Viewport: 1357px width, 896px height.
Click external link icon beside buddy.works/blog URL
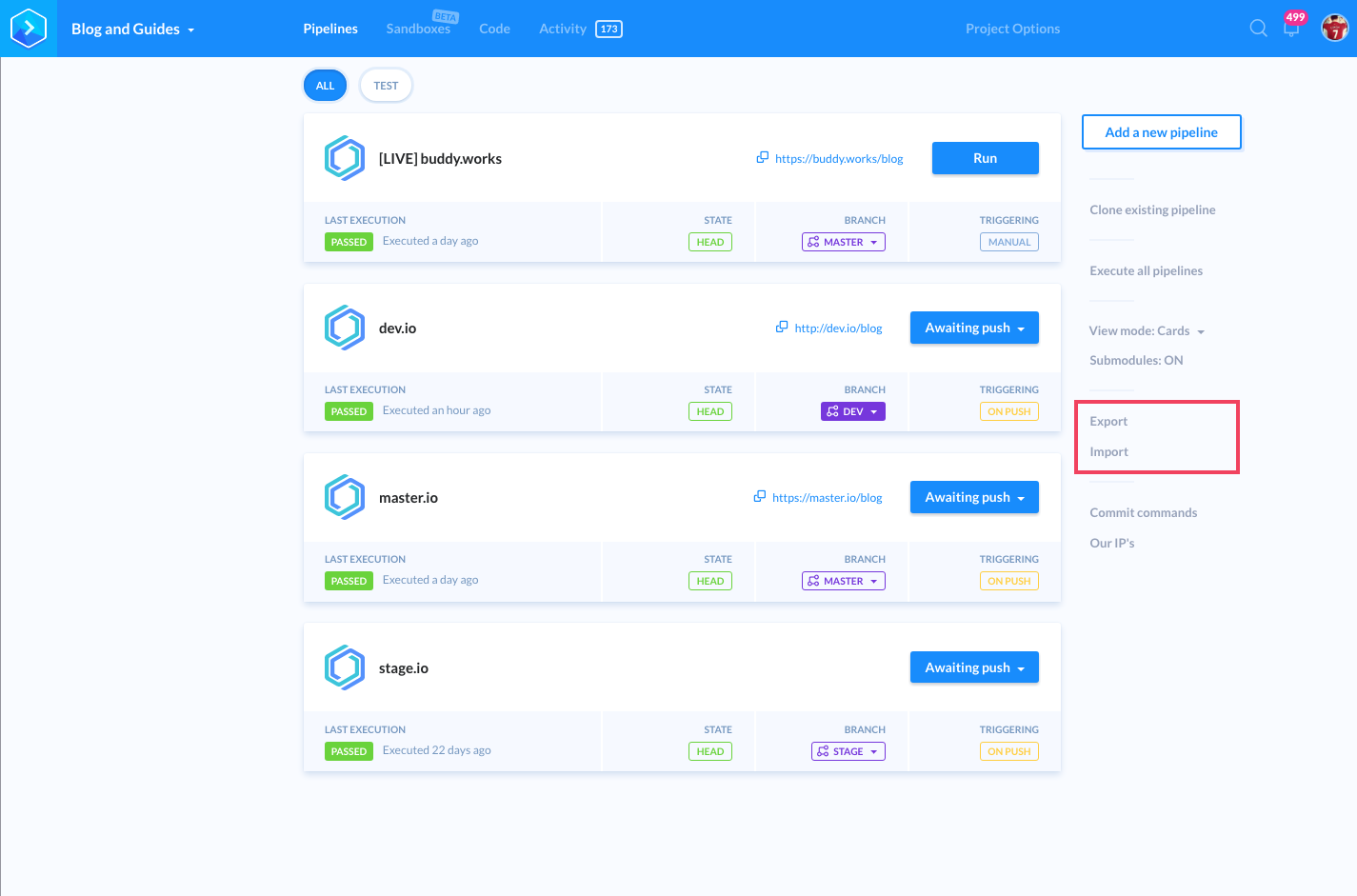763,157
